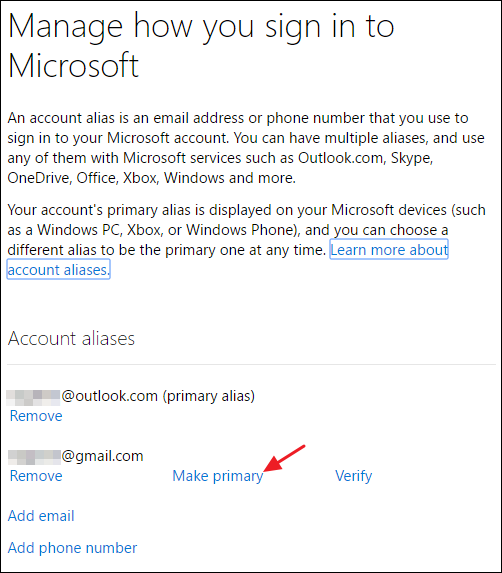This screenshot has width=502, height=573.
Task: Click the 'Account aliases' section heading
Action: [x=71, y=338]
